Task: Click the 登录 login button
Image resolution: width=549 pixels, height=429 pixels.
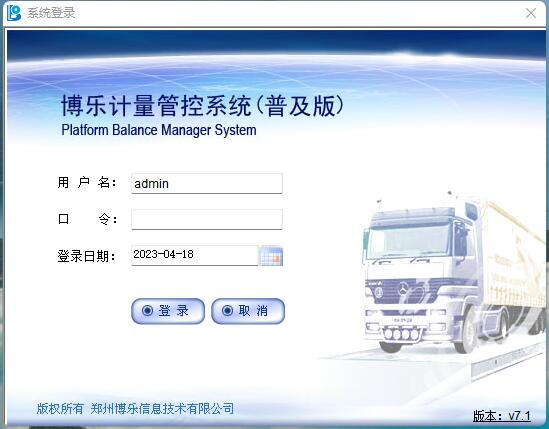Action: click(168, 311)
